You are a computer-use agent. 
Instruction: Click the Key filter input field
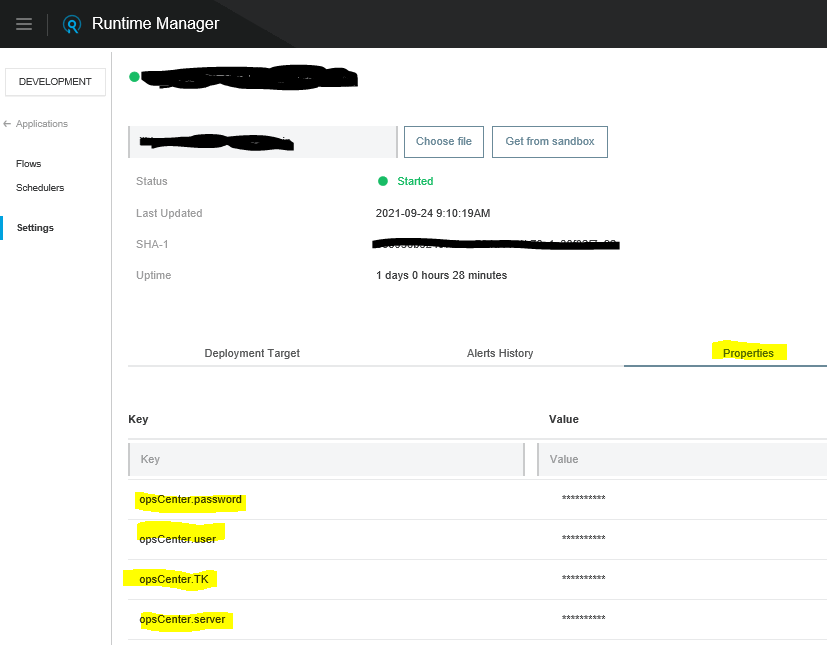coord(325,459)
